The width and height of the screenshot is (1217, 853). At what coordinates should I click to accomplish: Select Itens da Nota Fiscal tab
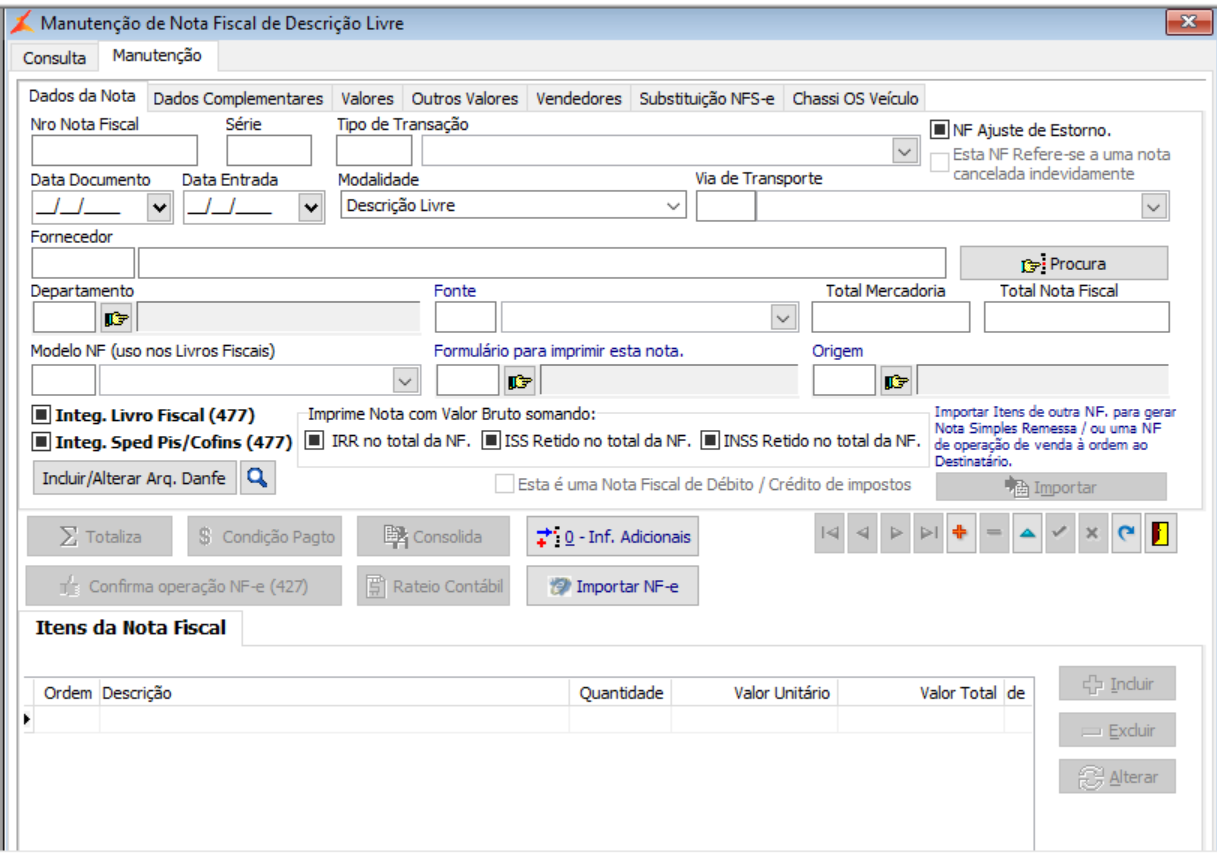[x=131, y=628]
